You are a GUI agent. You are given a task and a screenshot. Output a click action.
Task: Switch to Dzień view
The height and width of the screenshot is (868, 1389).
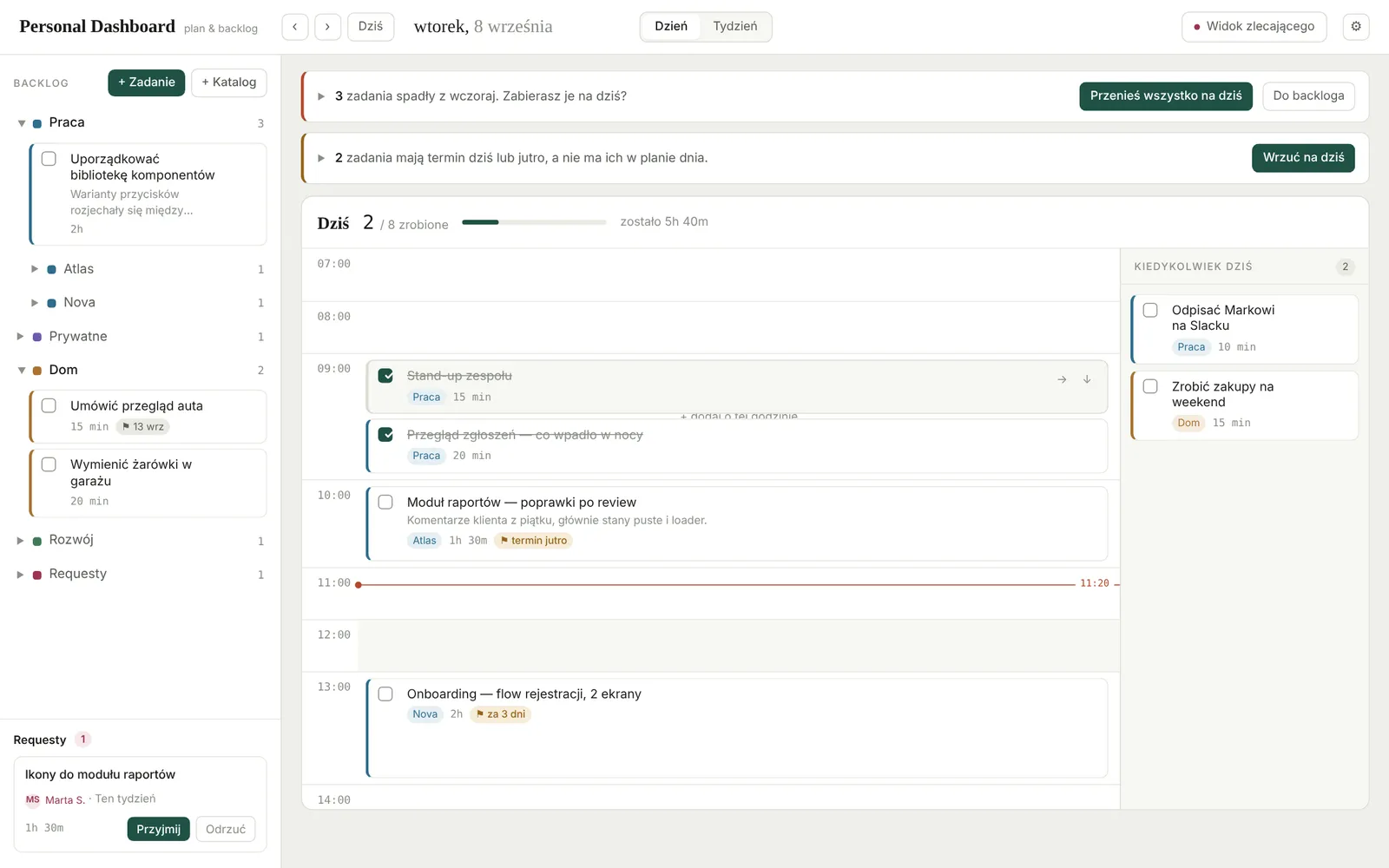pos(671,27)
